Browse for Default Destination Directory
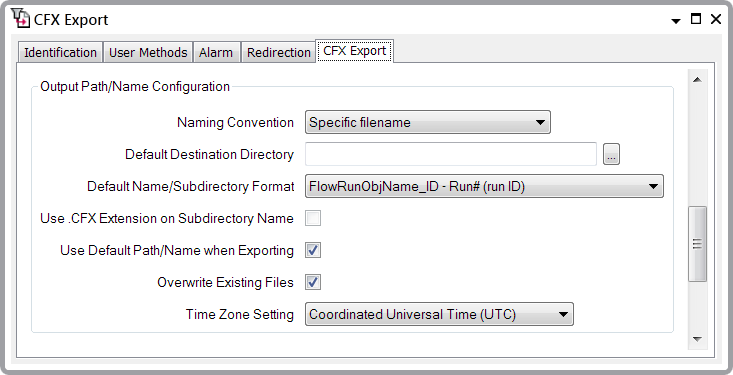733x375 pixels. point(611,154)
